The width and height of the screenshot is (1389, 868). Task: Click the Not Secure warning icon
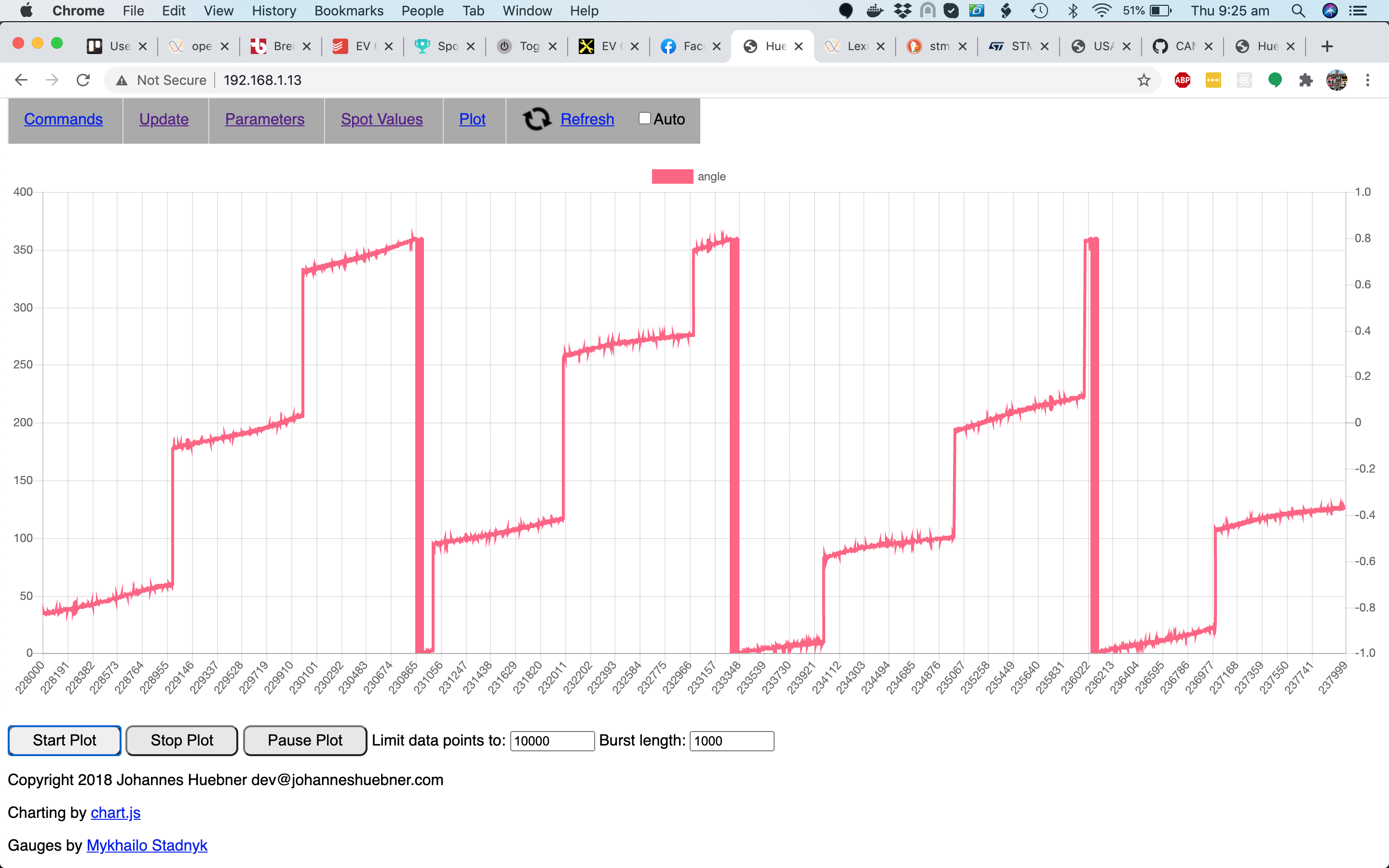(122, 81)
